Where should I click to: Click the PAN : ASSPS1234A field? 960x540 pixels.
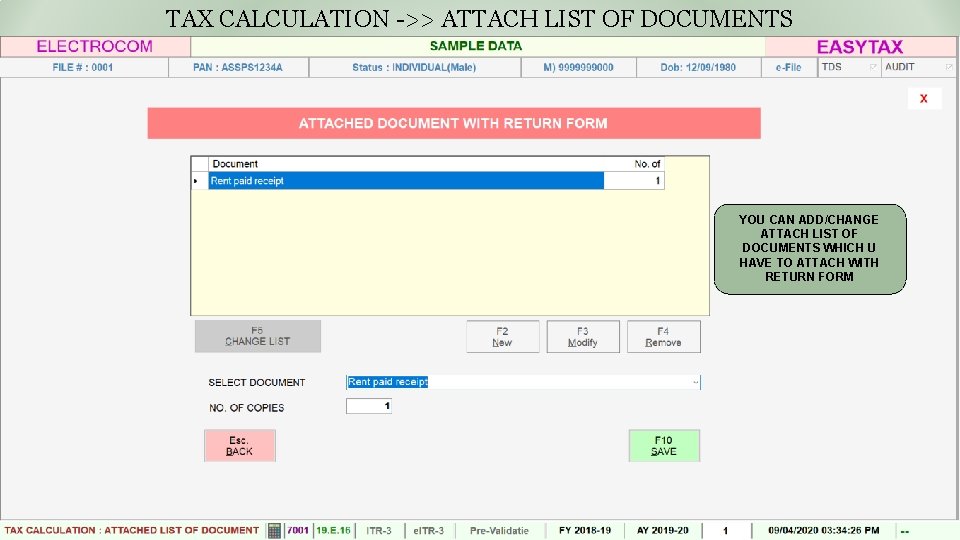(x=238, y=67)
